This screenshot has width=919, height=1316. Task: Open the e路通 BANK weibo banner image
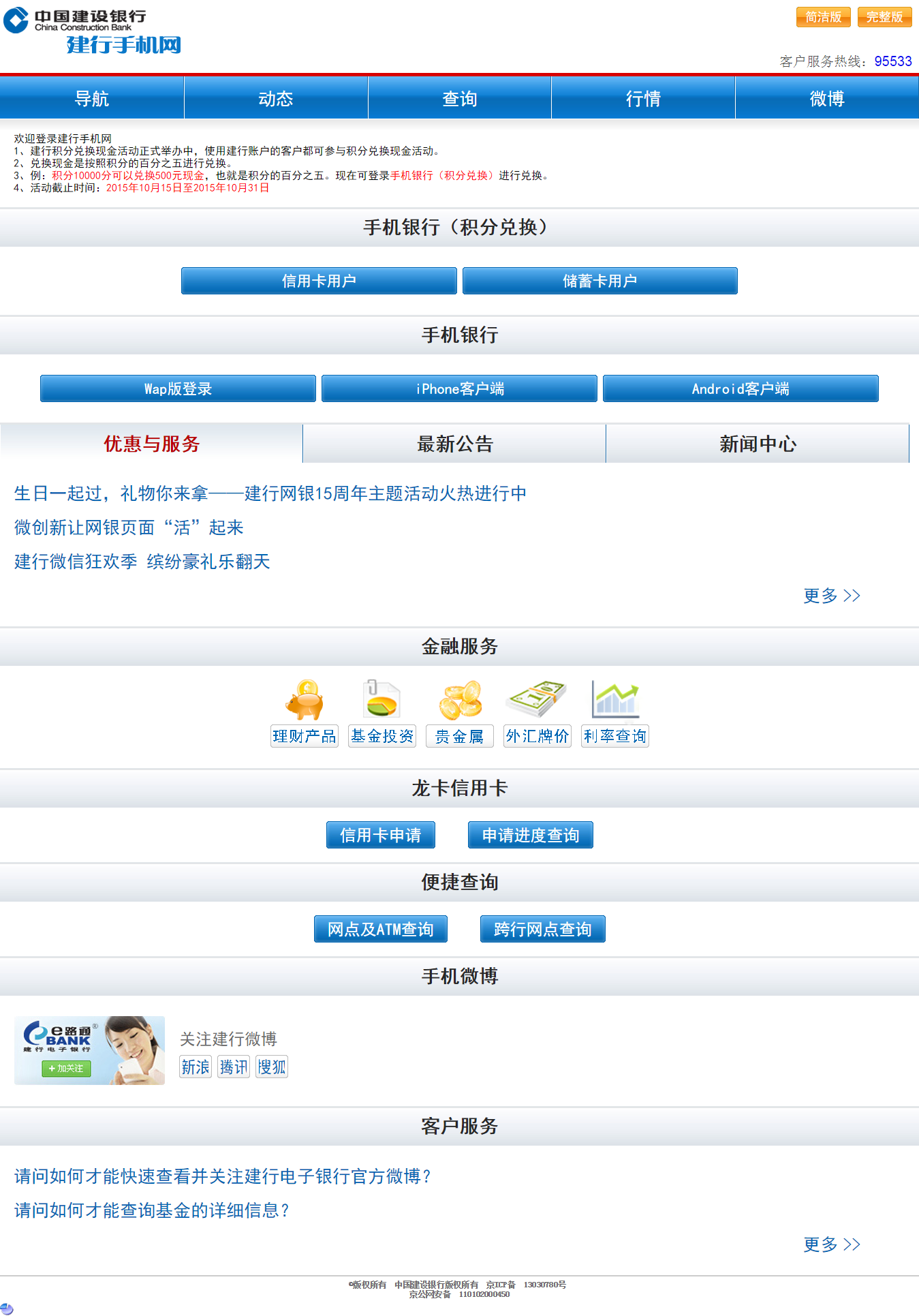click(x=89, y=1050)
